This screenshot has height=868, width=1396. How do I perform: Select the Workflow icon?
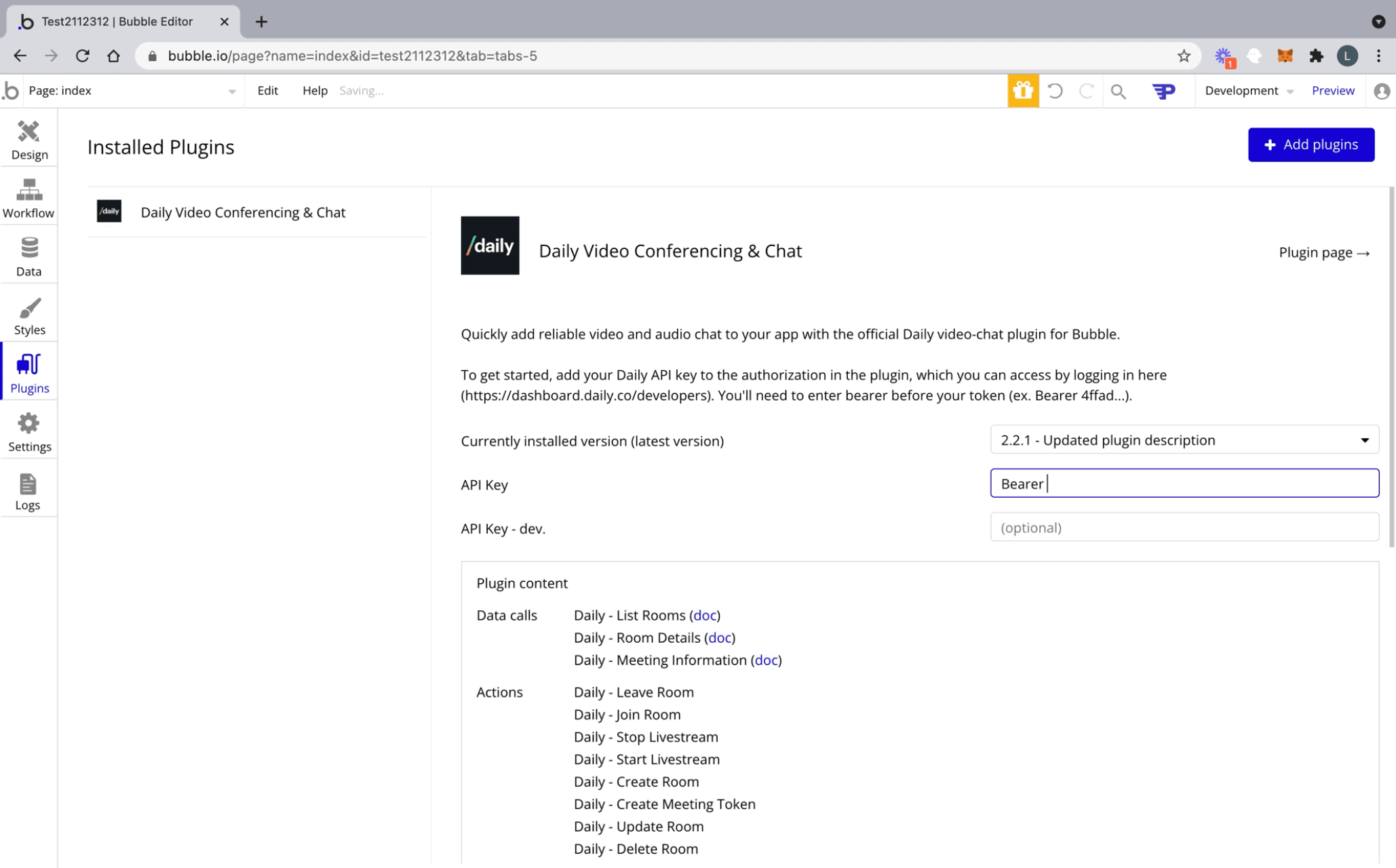(x=28, y=198)
